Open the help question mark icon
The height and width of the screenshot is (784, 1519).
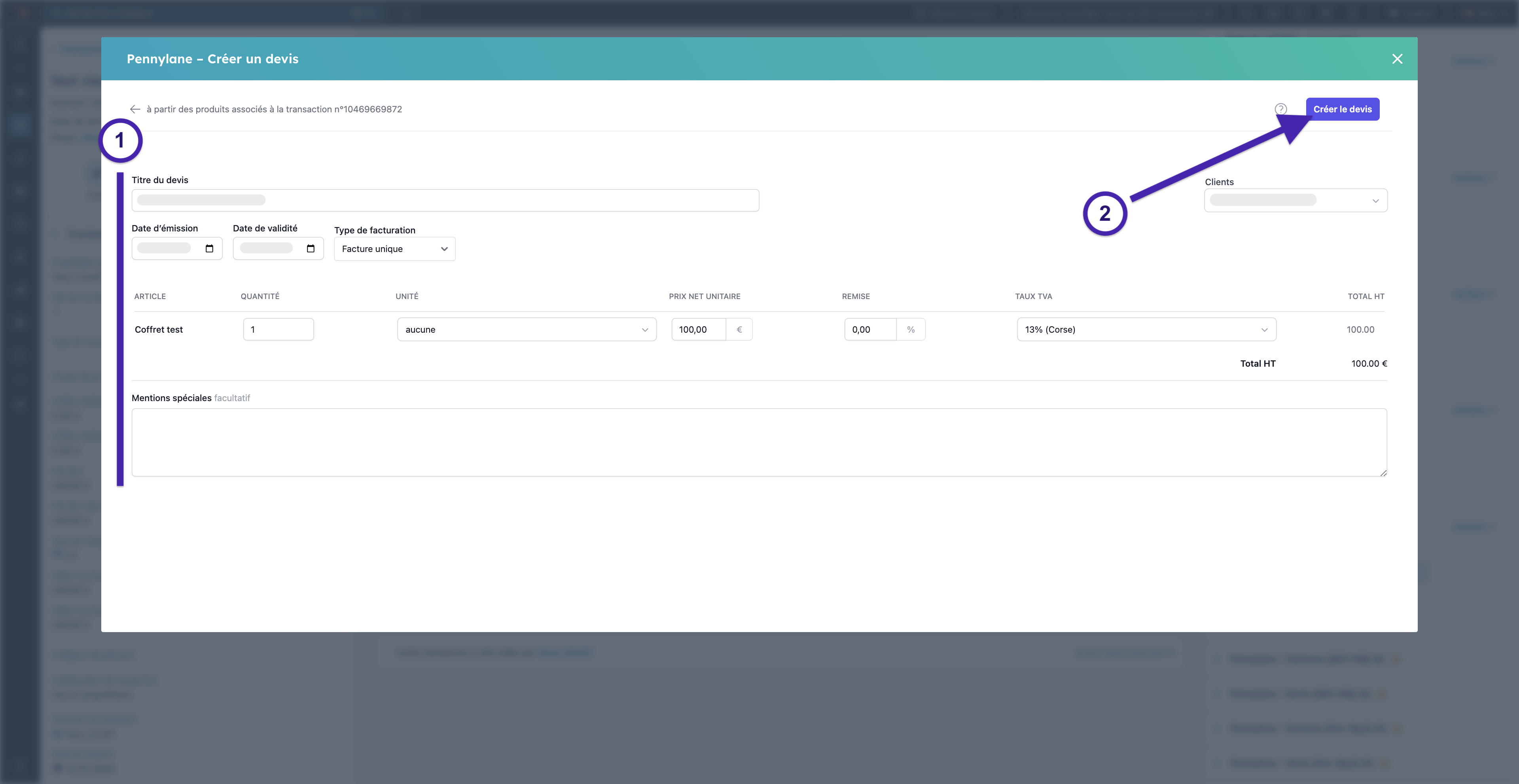coord(1281,109)
